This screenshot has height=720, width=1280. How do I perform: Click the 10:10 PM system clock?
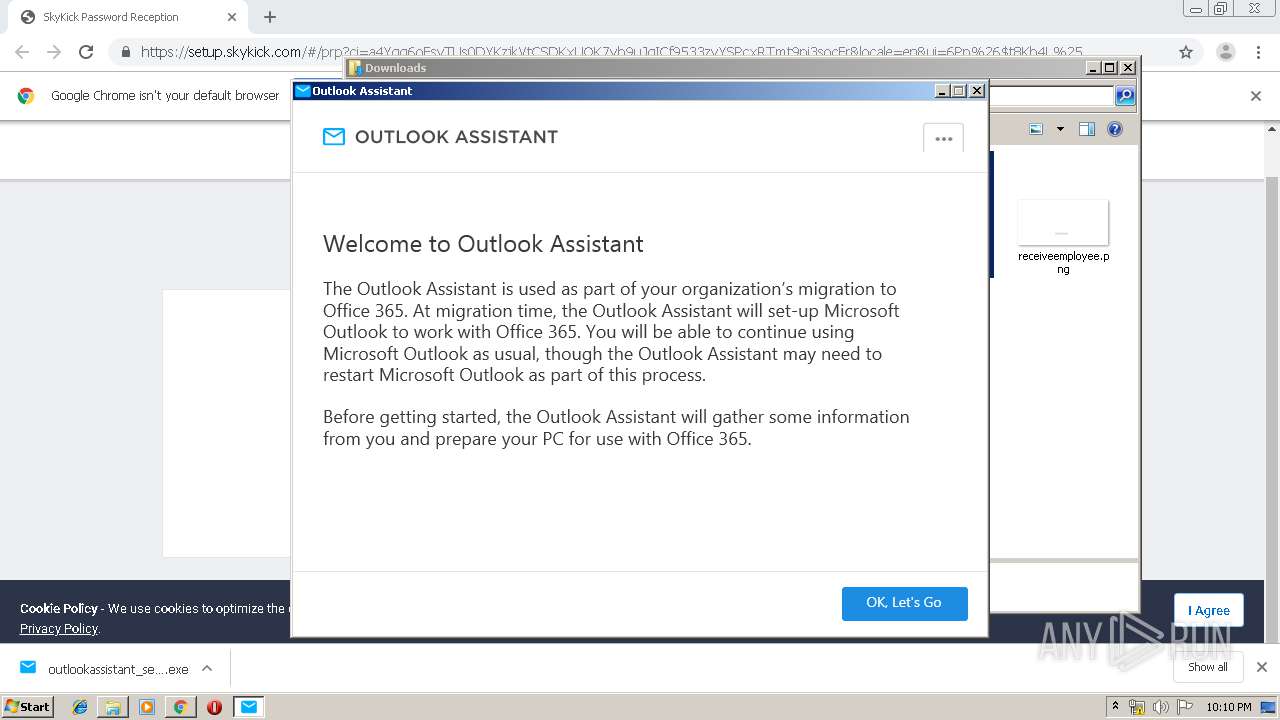coord(1229,707)
